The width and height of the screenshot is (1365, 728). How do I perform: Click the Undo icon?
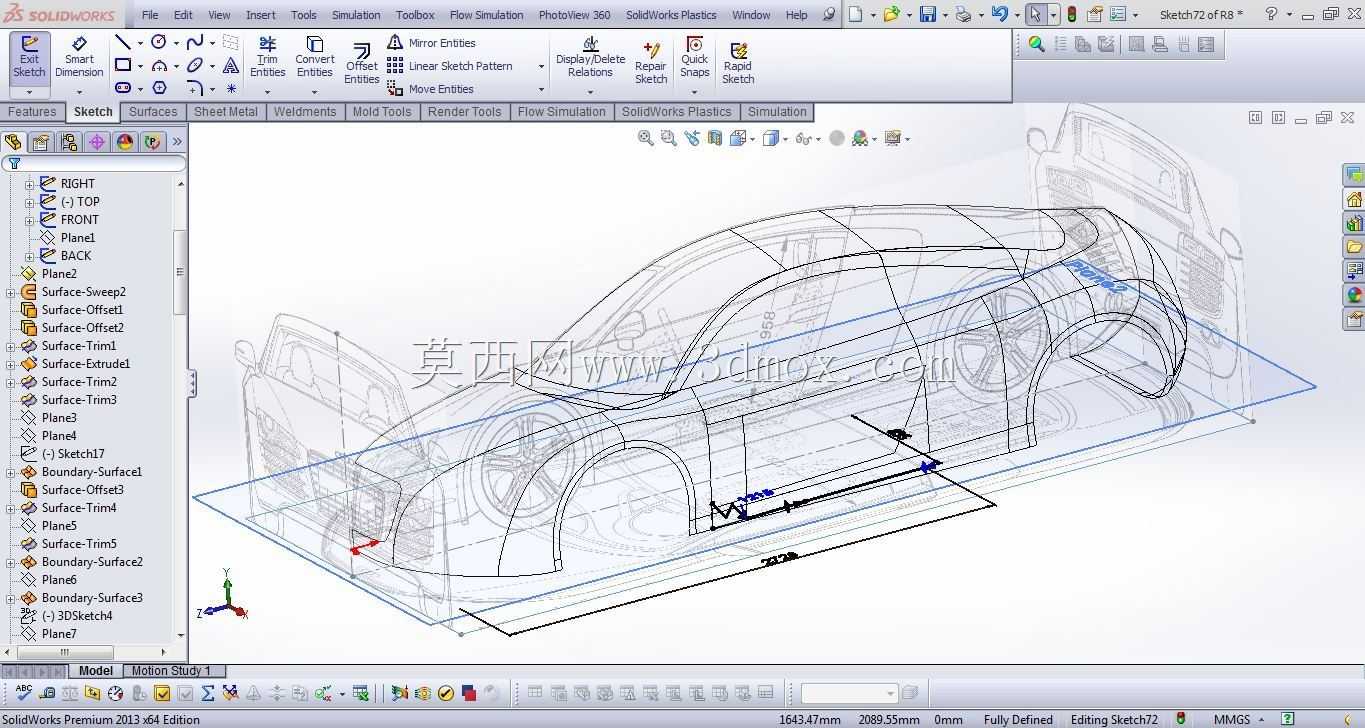tap(999, 14)
